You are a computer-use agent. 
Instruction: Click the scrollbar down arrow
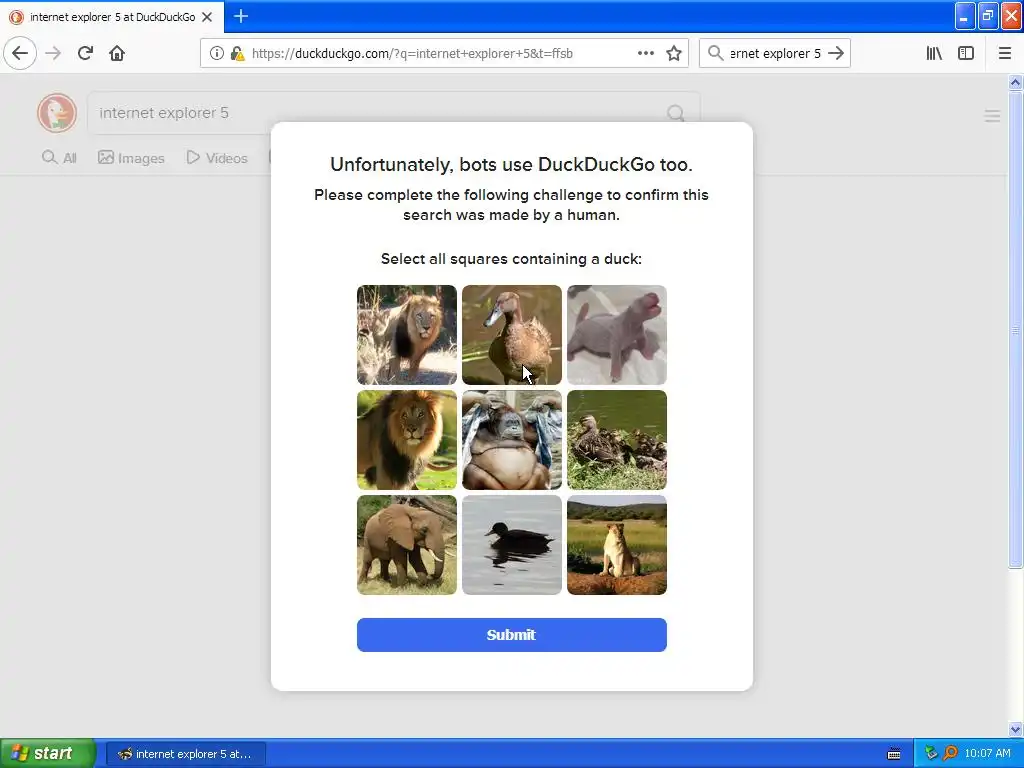tap(1016, 729)
